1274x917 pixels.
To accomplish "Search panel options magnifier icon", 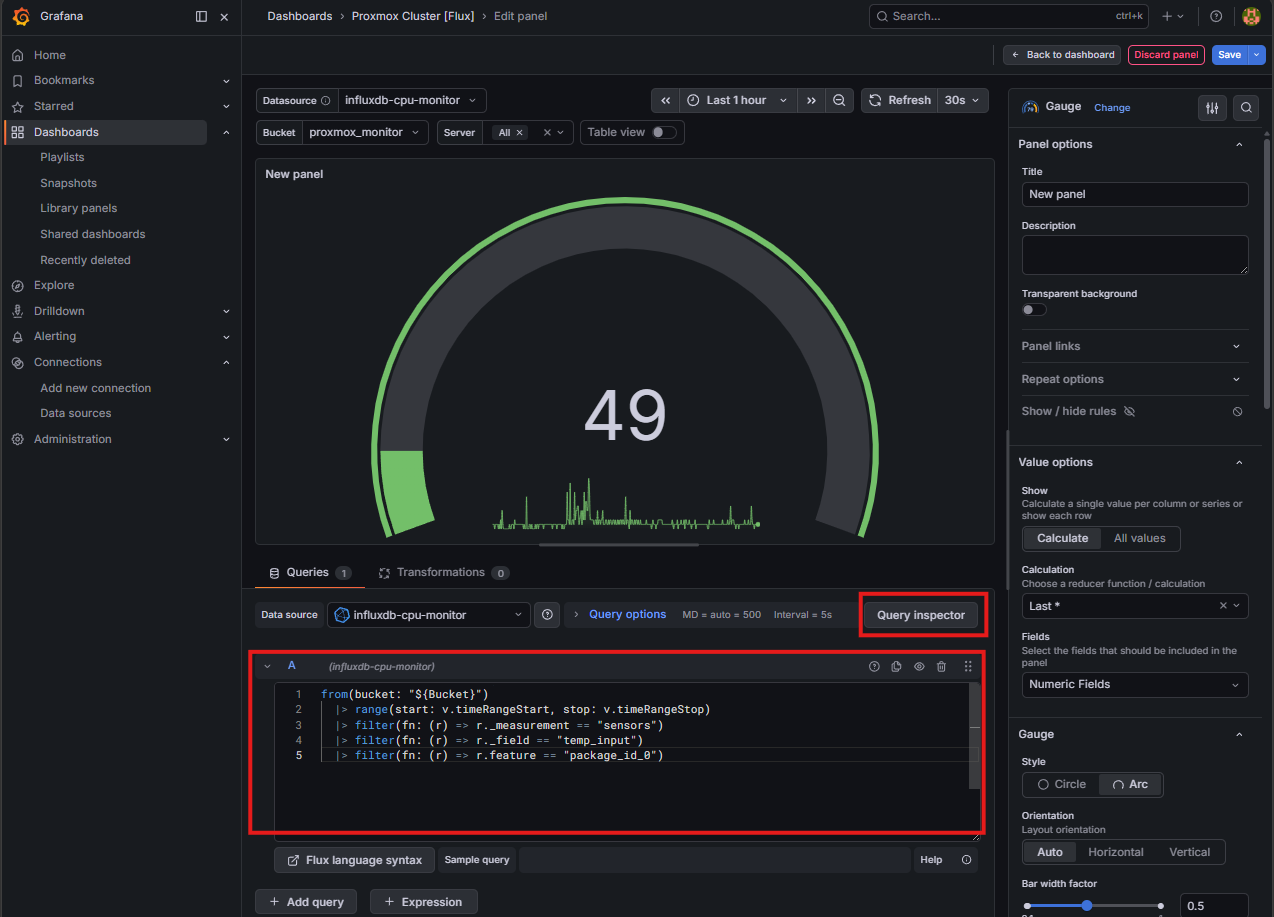I will tap(1246, 107).
